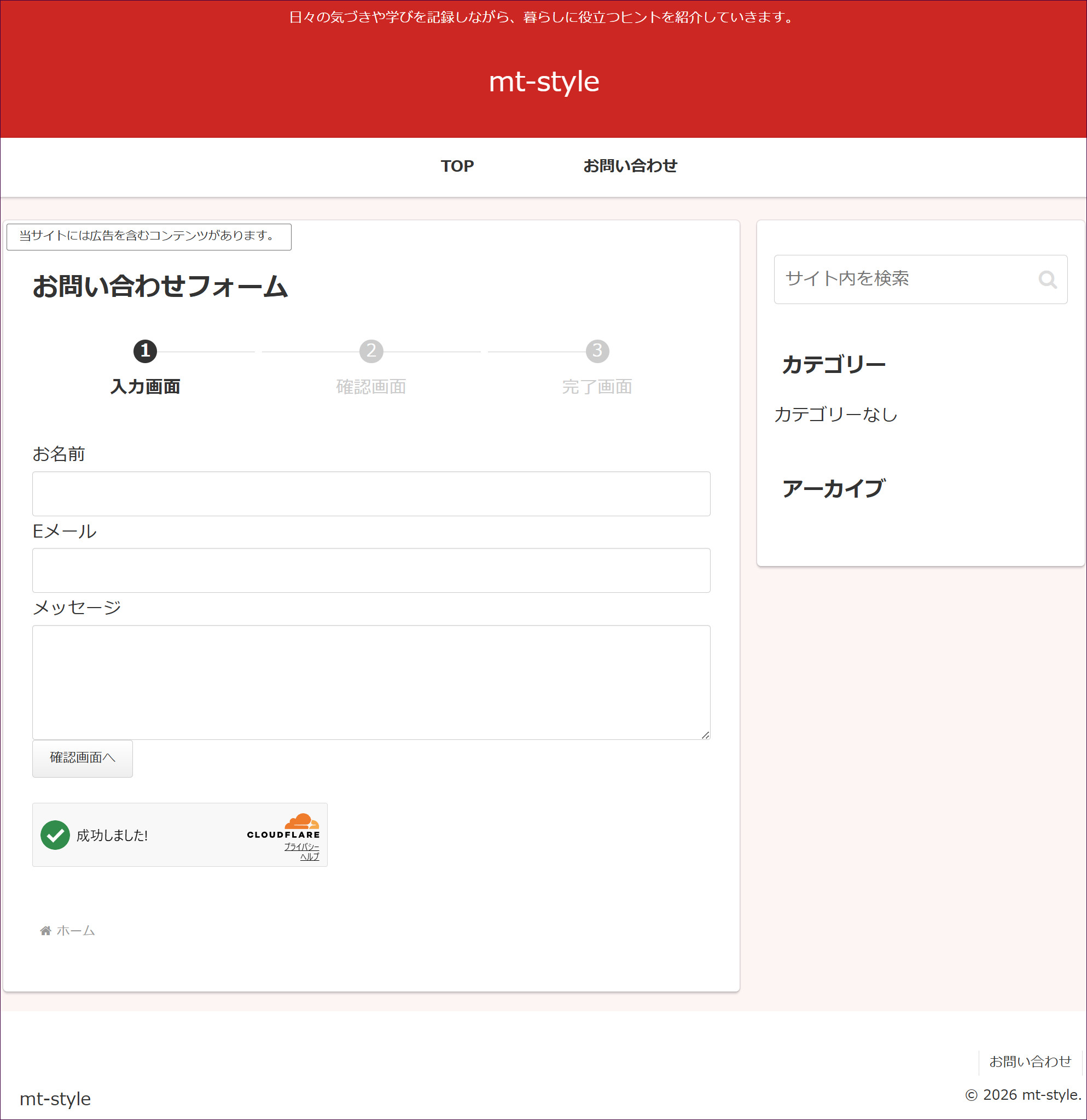This screenshot has width=1087, height=1120.
Task: Click the header tagline text
Action: (543, 17)
